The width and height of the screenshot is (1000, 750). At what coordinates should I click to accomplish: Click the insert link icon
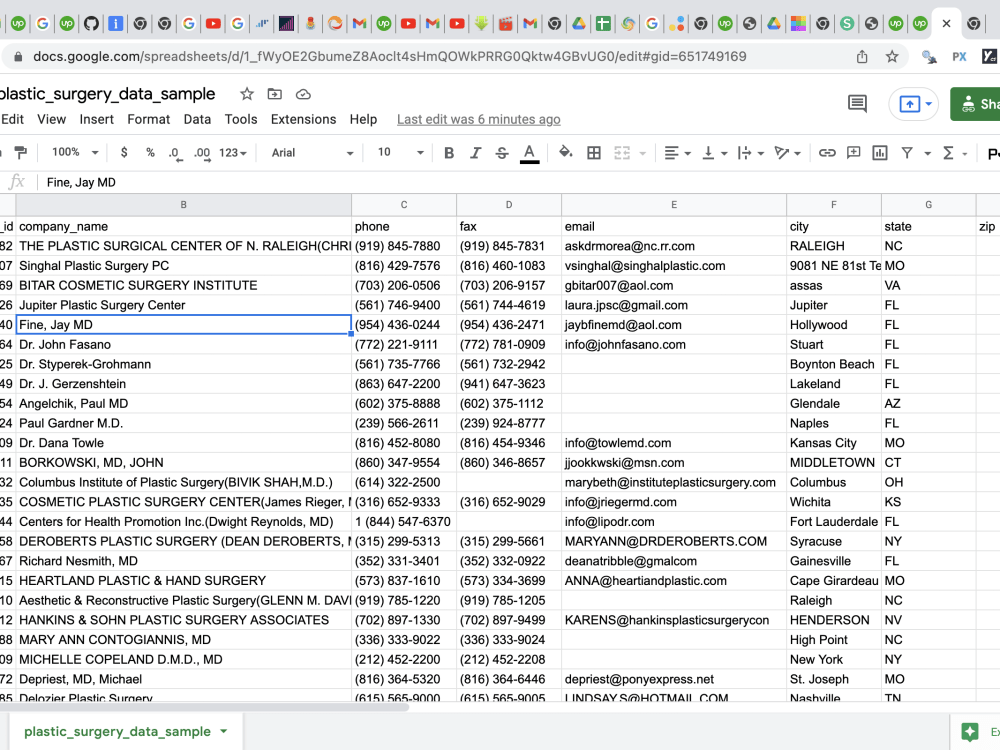[x=827, y=152]
